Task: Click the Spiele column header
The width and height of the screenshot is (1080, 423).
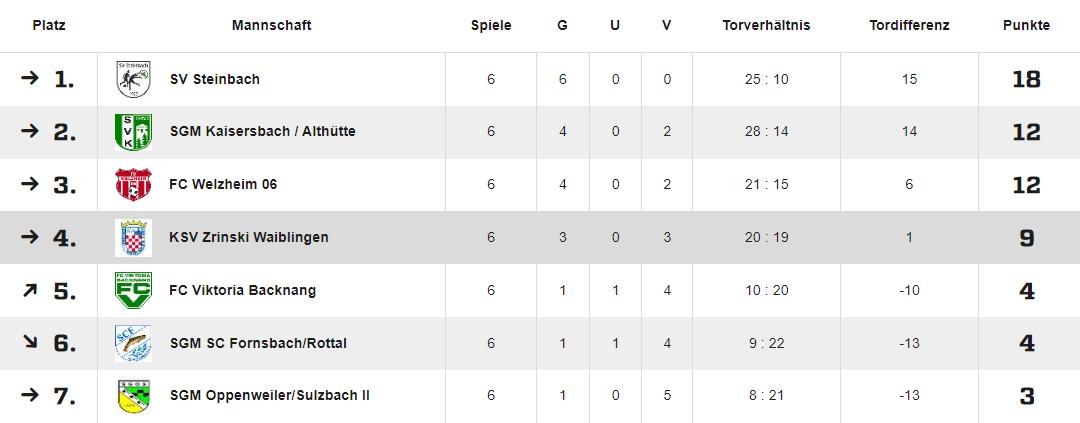Action: point(491,26)
